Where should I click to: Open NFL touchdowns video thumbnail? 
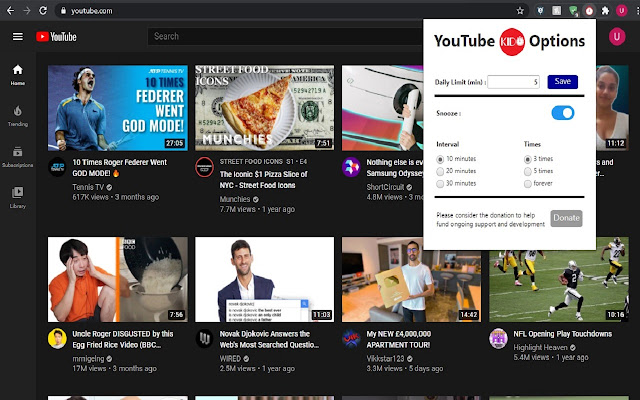pyautogui.click(x=559, y=286)
